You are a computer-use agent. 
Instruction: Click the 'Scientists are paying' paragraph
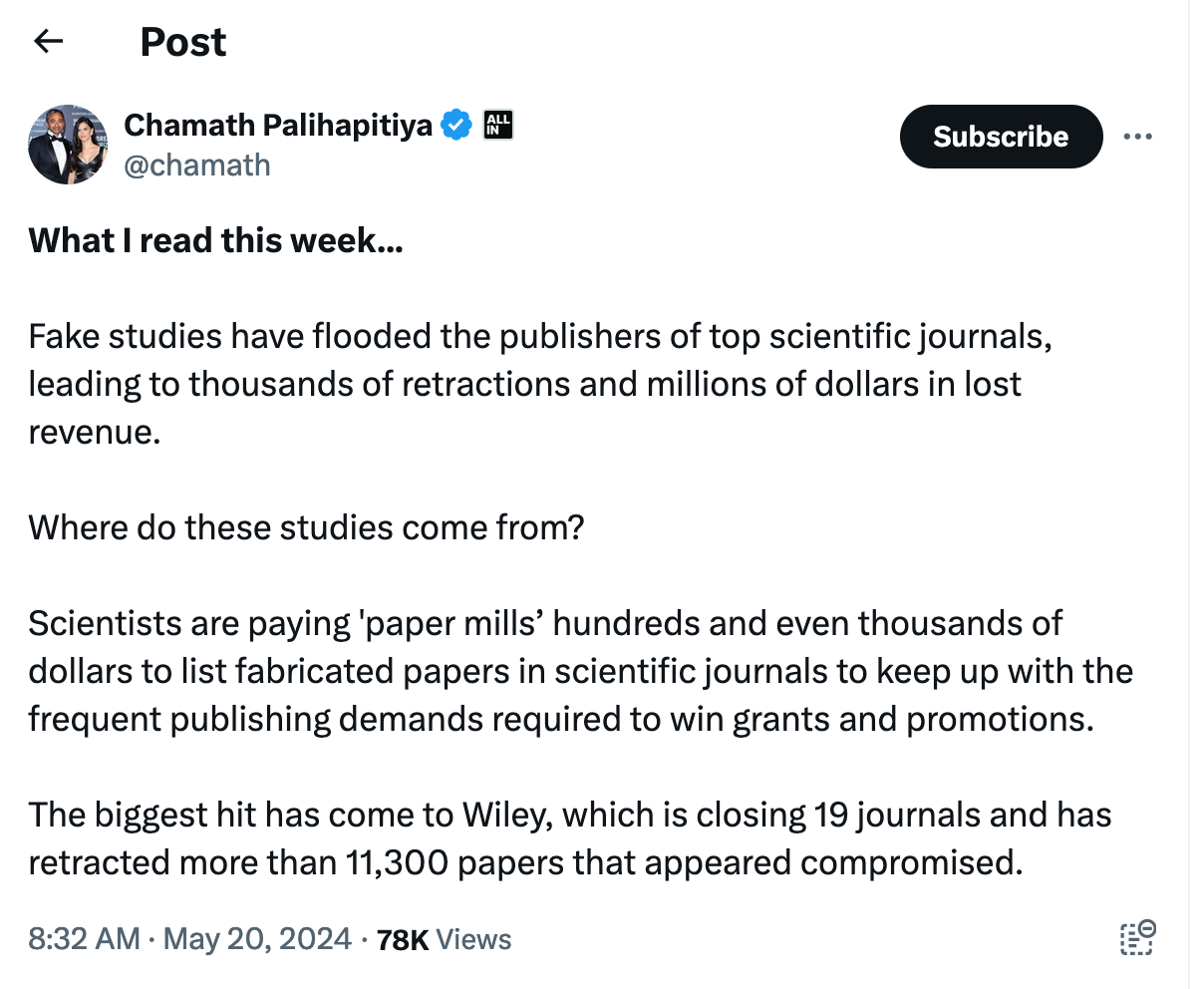[578, 671]
